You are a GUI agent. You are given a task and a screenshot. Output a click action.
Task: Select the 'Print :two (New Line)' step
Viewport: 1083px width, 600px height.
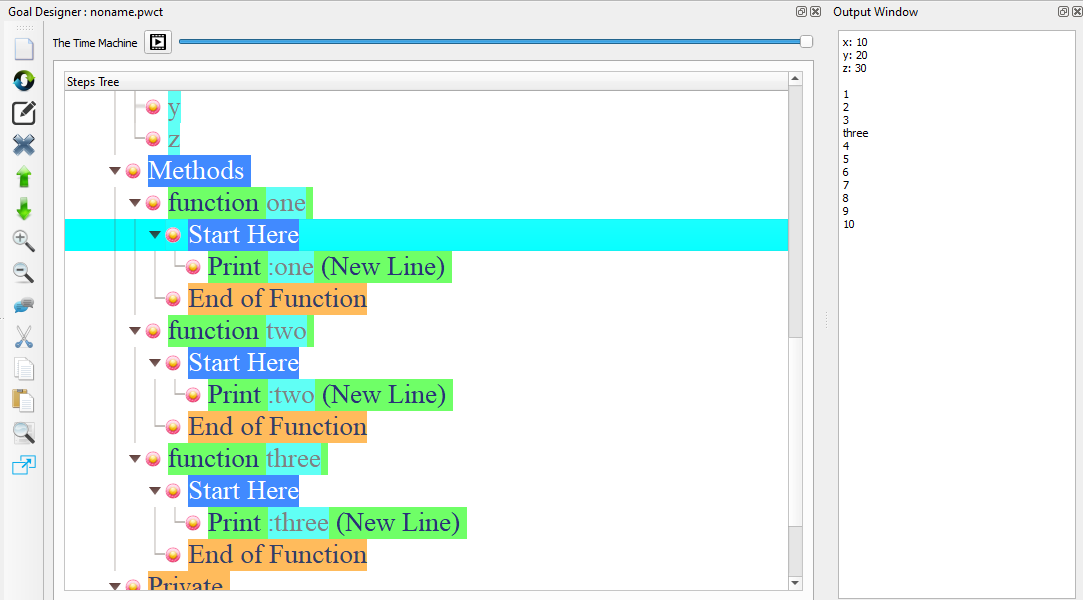point(327,395)
